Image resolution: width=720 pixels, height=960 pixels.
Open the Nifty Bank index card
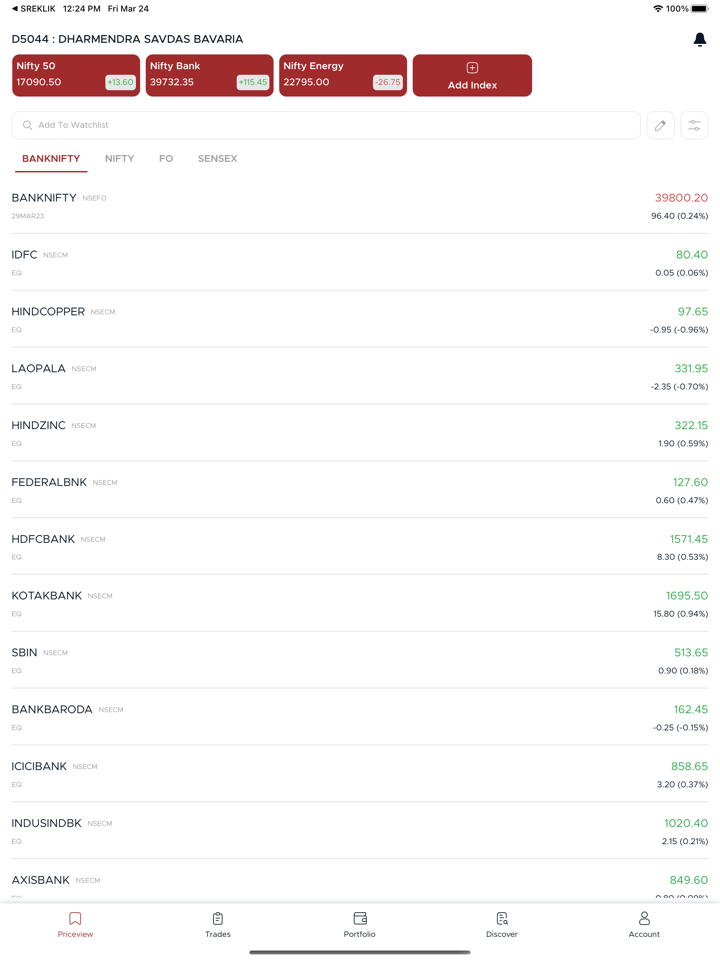pyautogui.click(x=209, y=76)
